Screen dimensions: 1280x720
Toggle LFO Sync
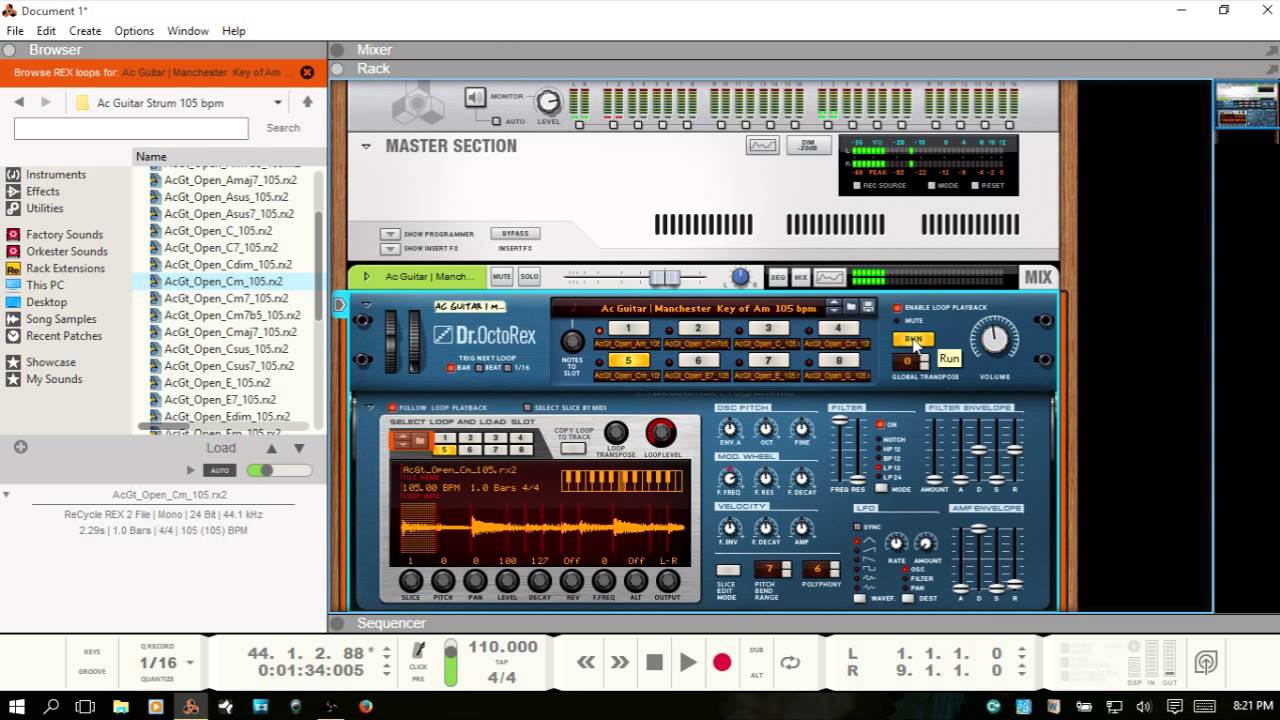tap(859, 526)
